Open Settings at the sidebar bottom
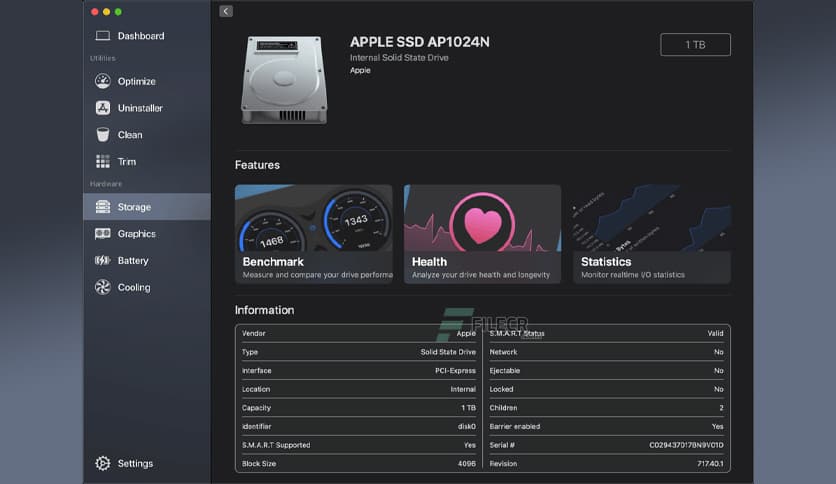 (x=147, y=463)
